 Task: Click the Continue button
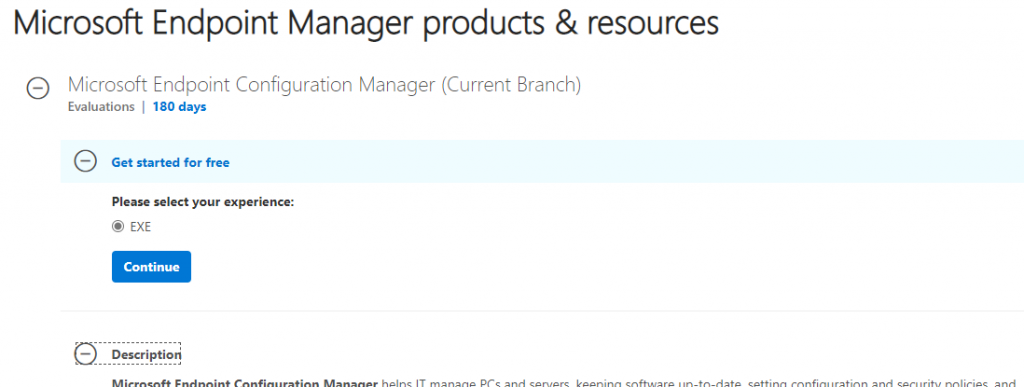(x=152, y=267)
